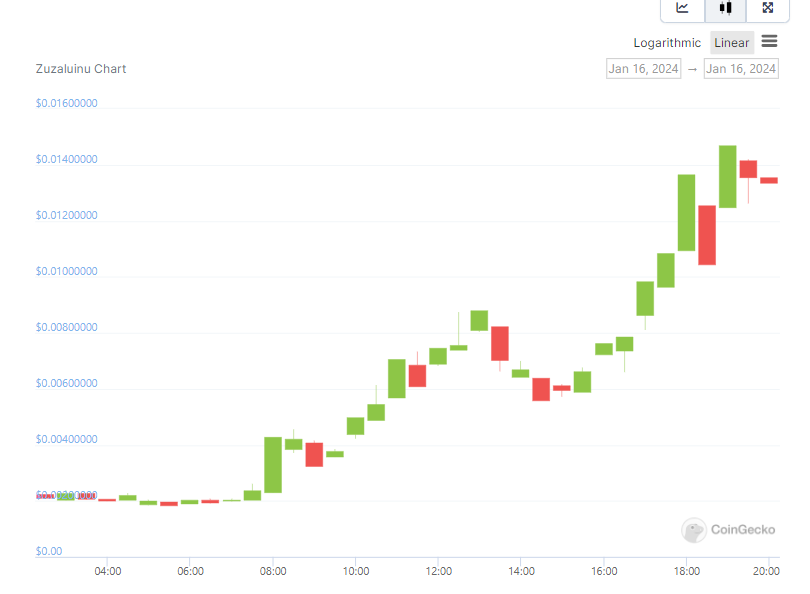Click the CoinGecko logo watermark
Image resolution: width=810 pixels, height=594 pixels.
(724, 530)
